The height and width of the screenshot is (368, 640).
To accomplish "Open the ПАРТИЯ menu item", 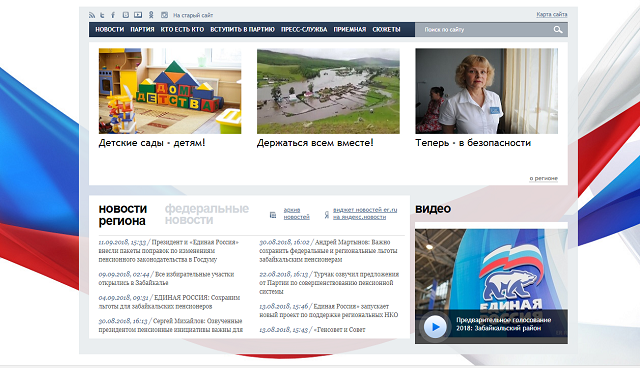I will (x=142, y=29).
